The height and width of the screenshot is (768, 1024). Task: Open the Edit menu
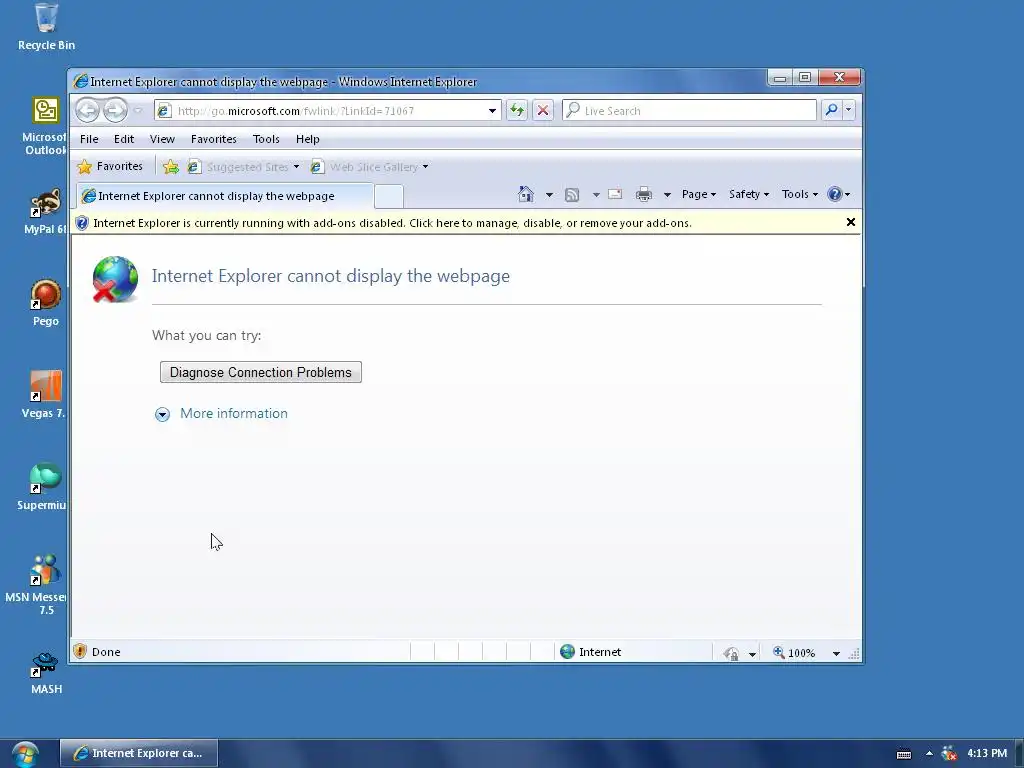tap(123, 139)
